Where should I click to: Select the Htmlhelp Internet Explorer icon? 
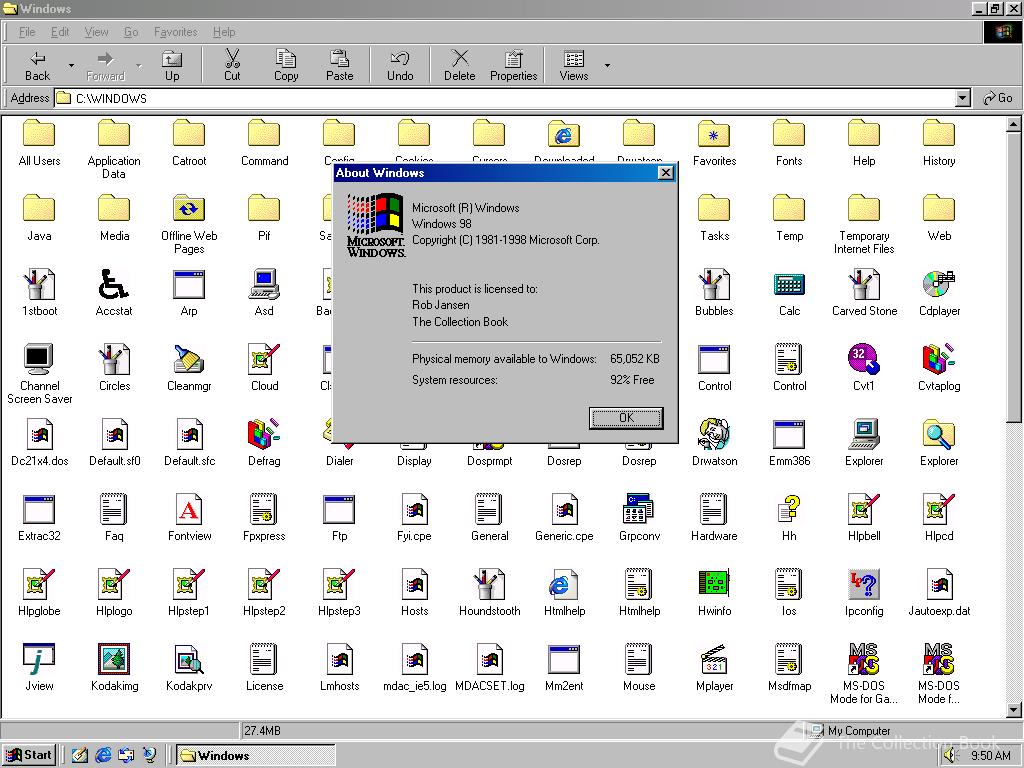pyautogui.click(x=563, y=584)
